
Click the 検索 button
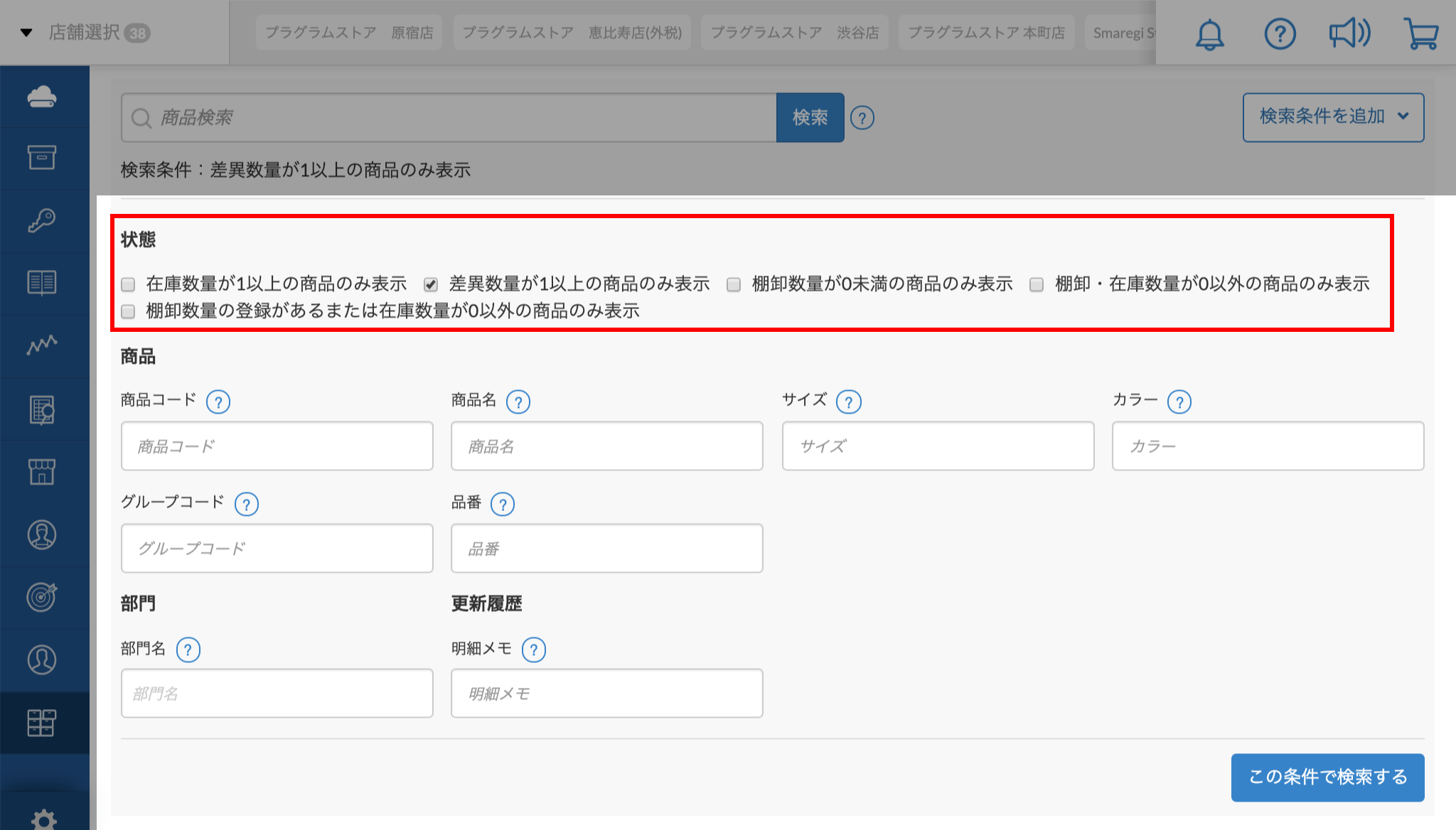pyautogui.click(x=810, y=117)
